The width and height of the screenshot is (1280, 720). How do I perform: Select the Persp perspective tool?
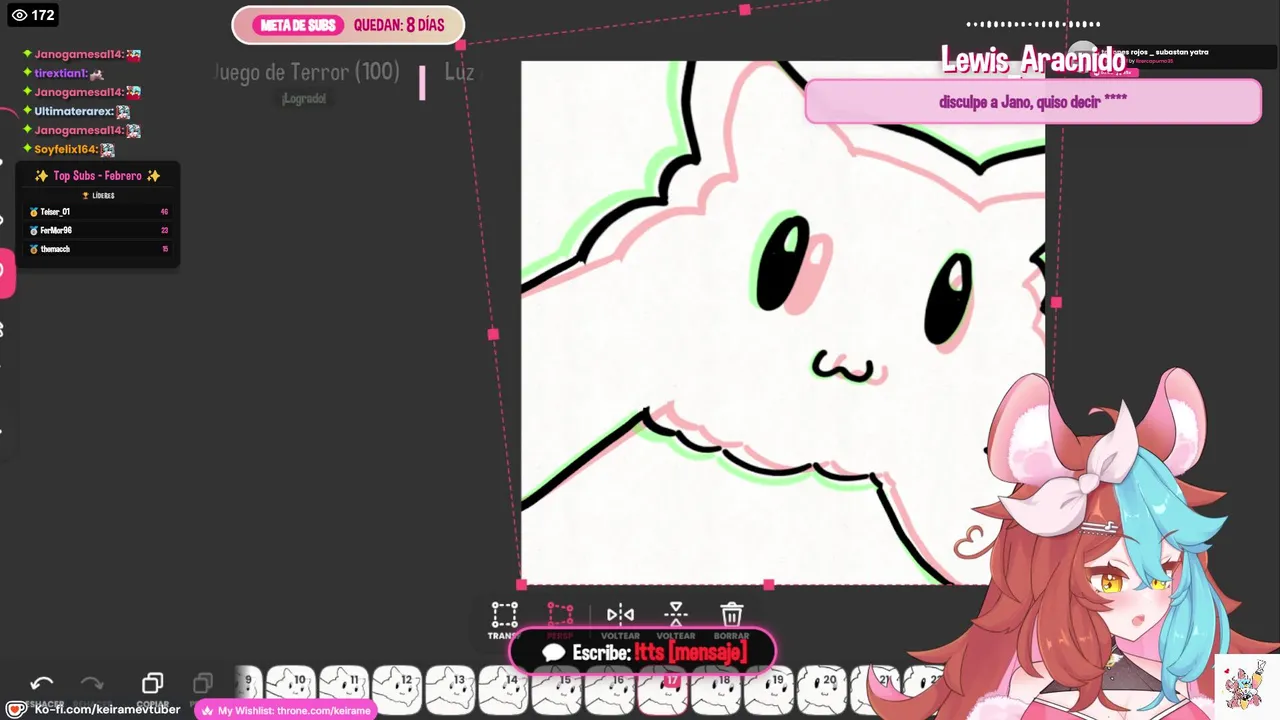pos(560,614)
